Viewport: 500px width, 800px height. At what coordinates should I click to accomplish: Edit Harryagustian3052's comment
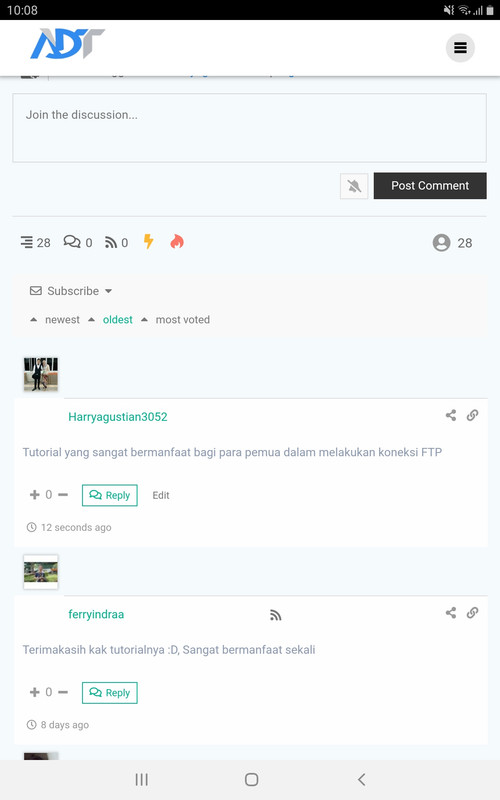click(161, 495)
